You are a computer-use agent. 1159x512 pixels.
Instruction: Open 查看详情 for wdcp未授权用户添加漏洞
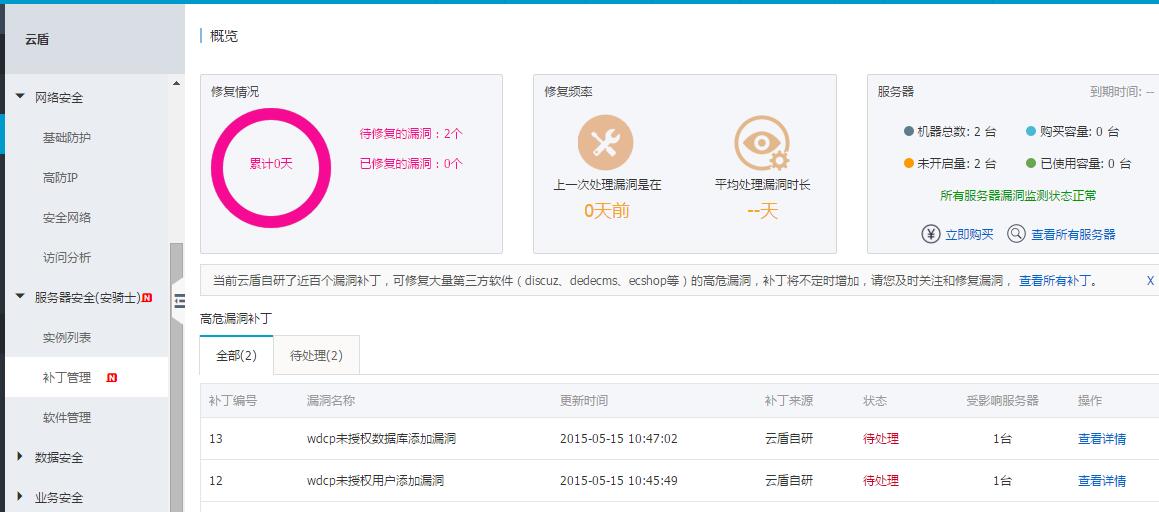pos(1101,481)
